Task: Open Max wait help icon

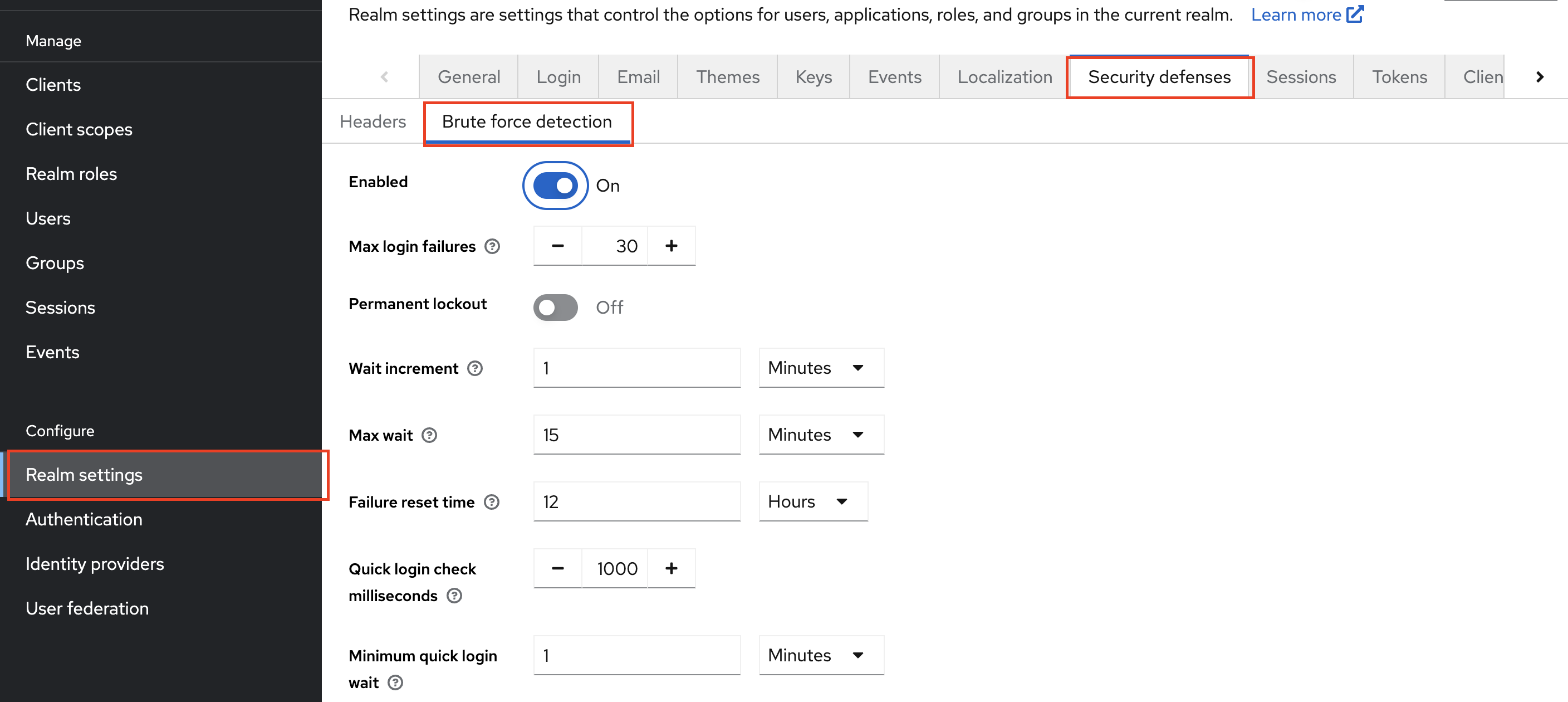Action: coord(429,435)
